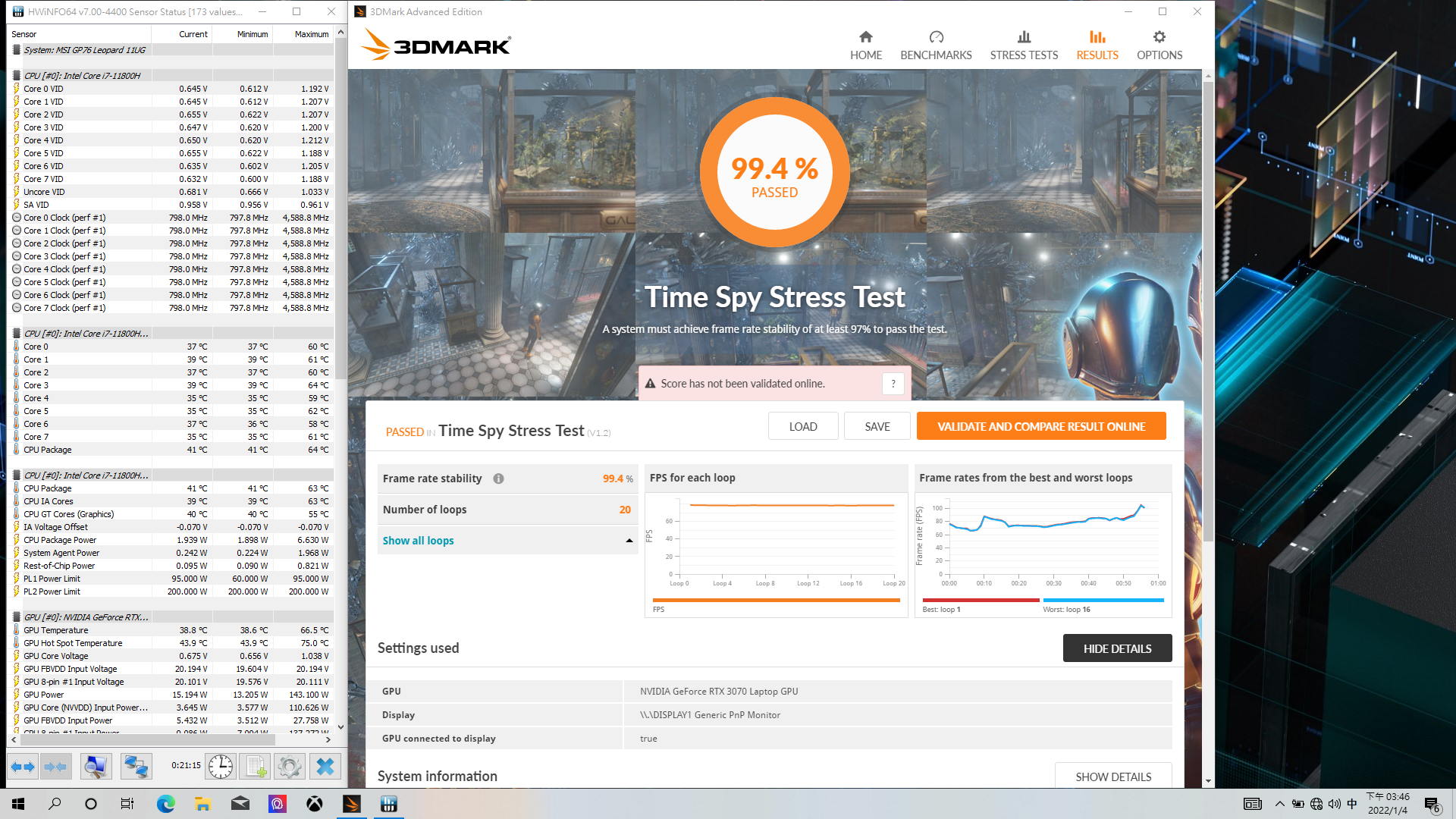Select the IA Voltage Offset row
Image resolution: width=1456 pixels, height=819 pixels.
pyautogui.click(x=171, y=527)
